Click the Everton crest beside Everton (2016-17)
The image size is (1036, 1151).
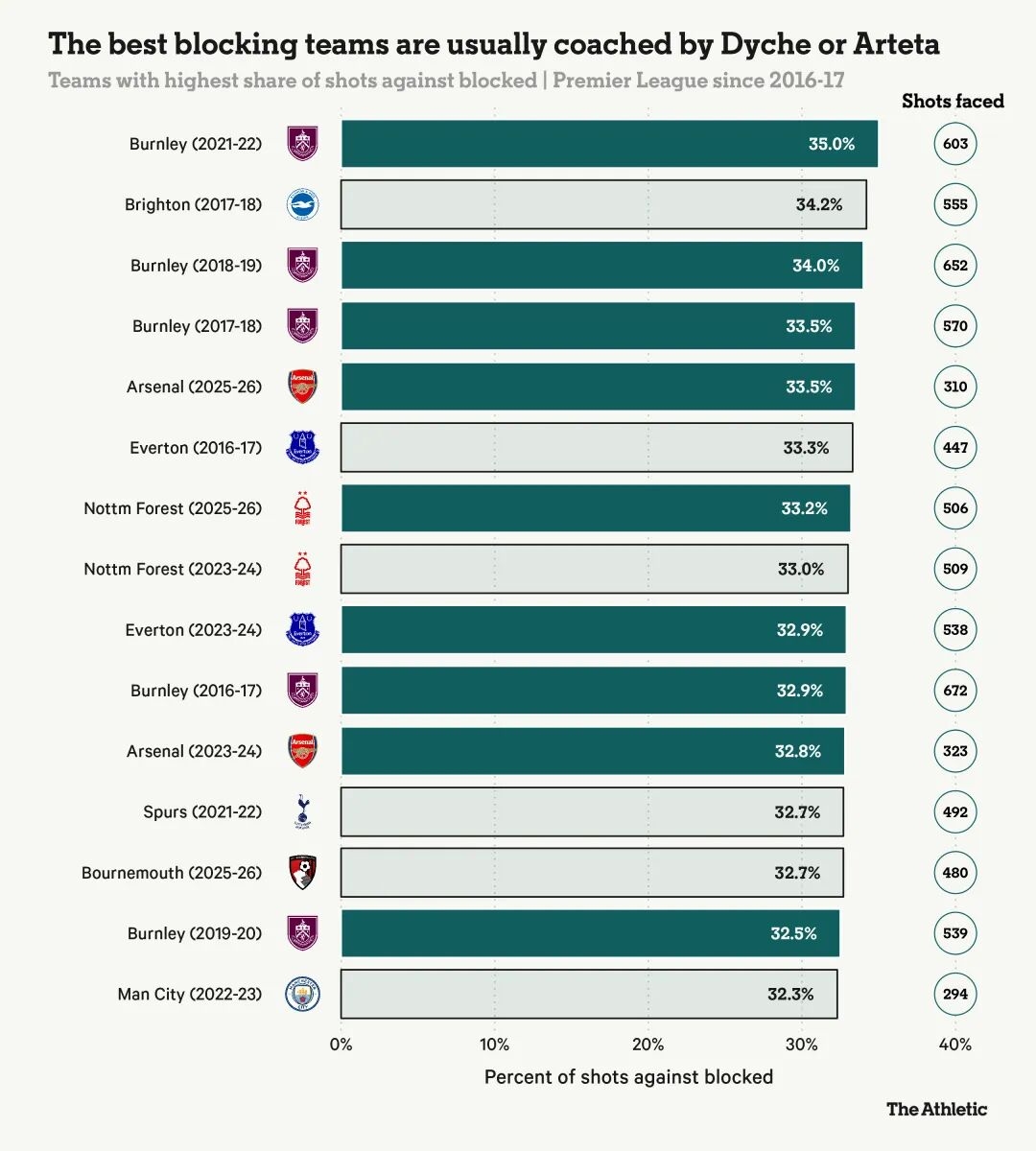click(302, 447)
